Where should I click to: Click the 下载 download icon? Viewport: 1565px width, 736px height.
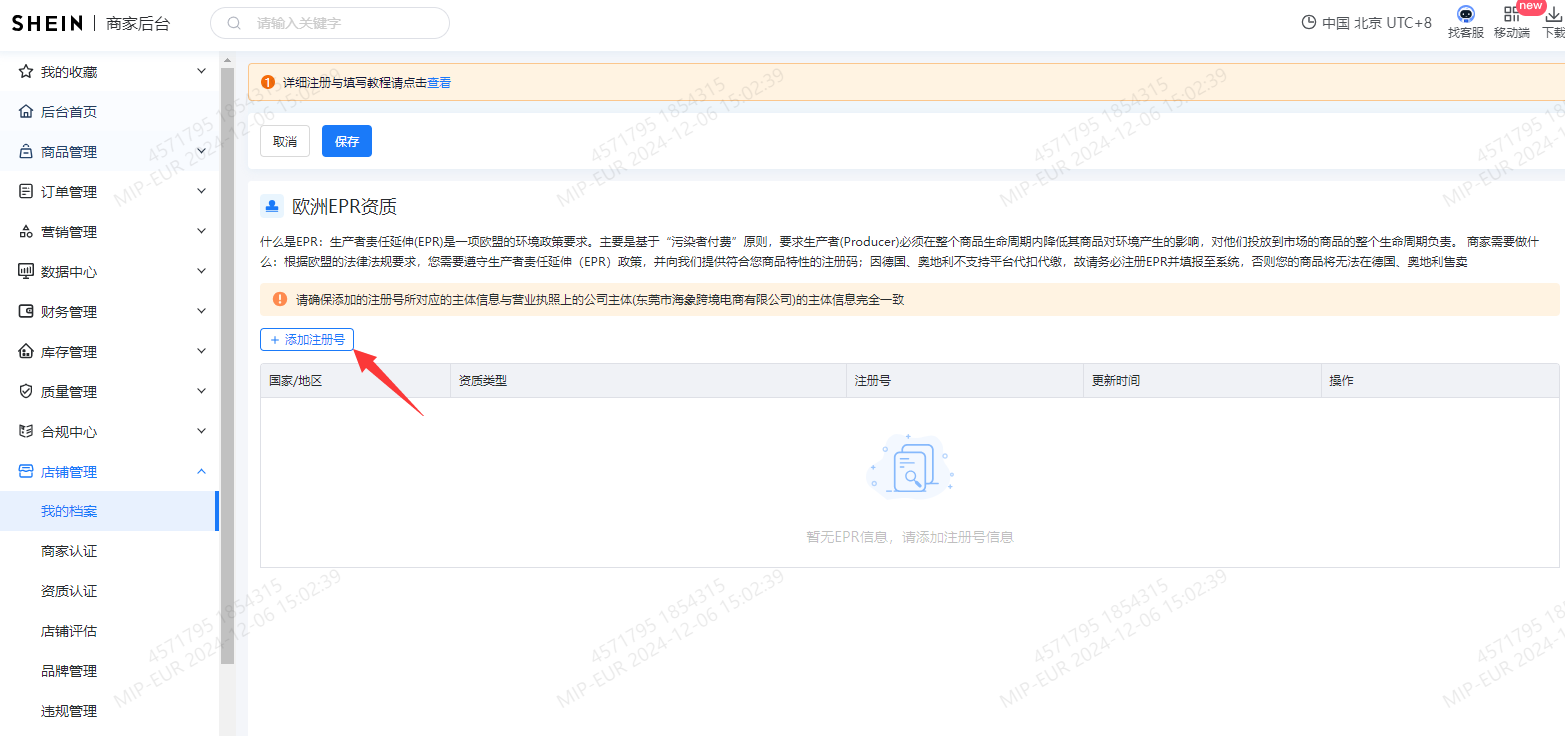point(1551,16)
